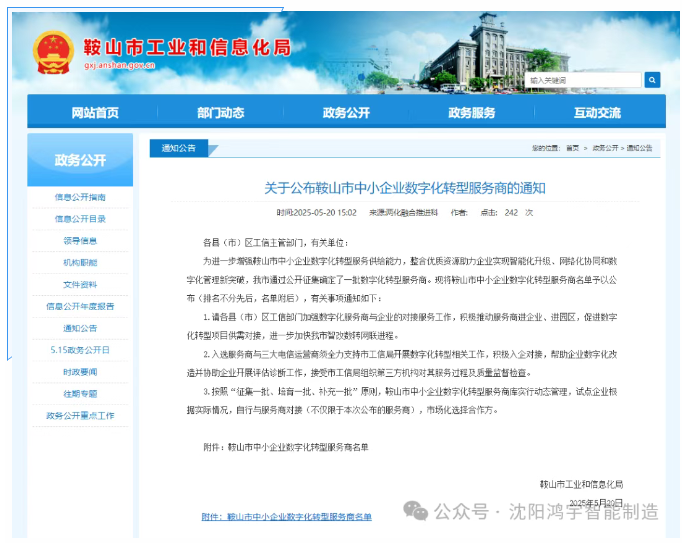
Task: Open the 网站首页 navigation tab
Action: pyautogui.click(x=95, y=113)
